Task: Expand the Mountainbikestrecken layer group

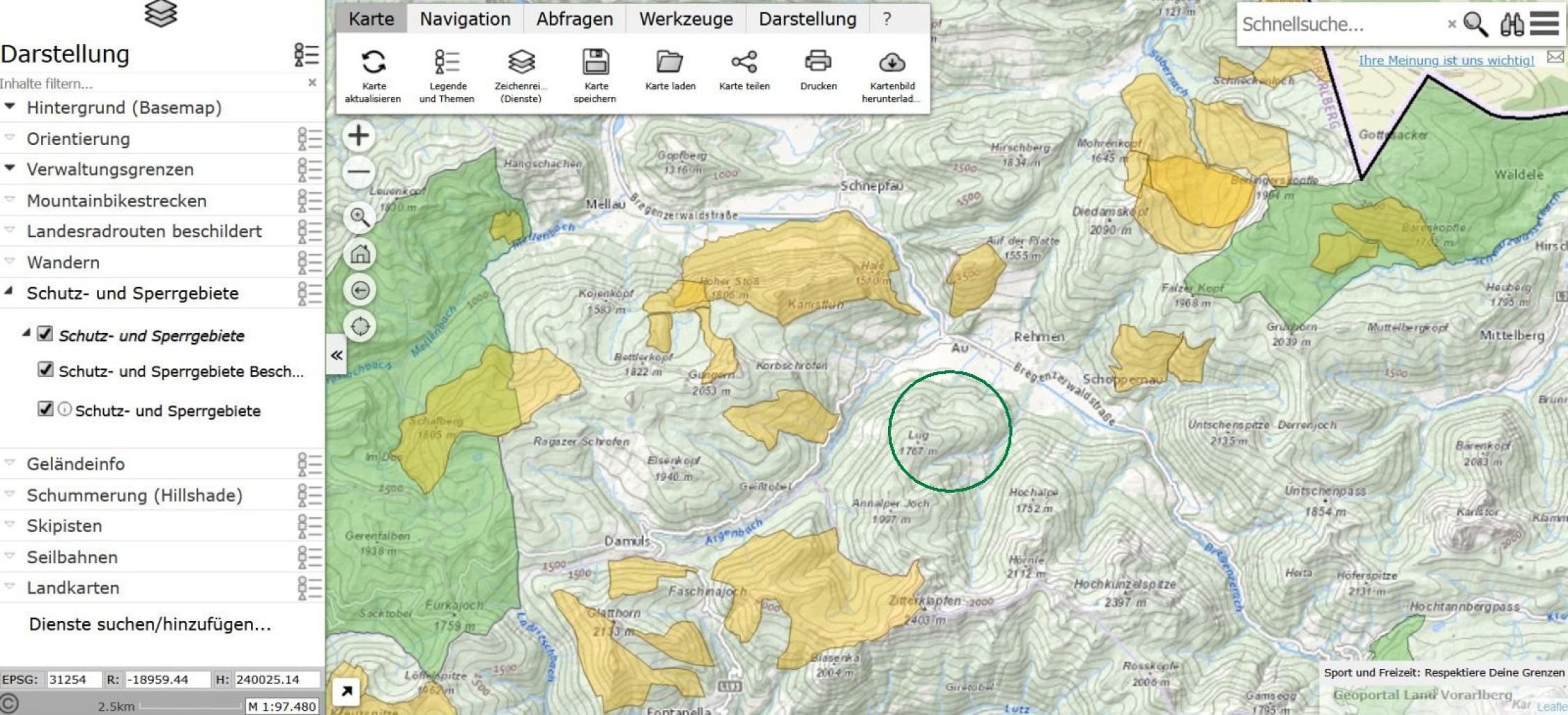Action: click(x=10, y=200)
